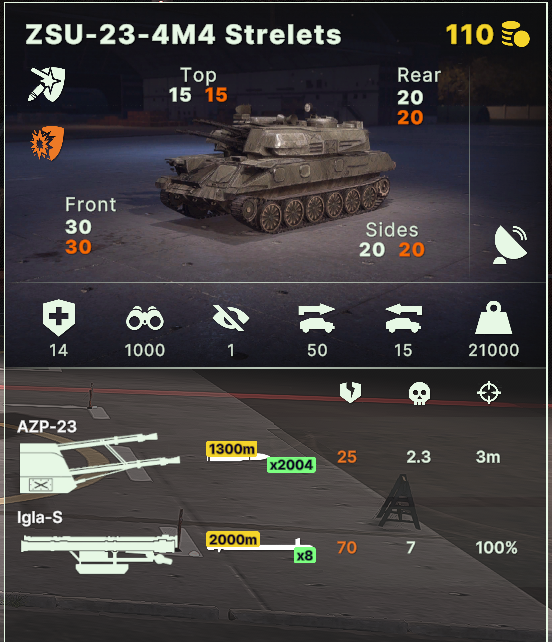Click the gold coins cost icon
This screenshot has width=552, height=642.
(516, 34)
